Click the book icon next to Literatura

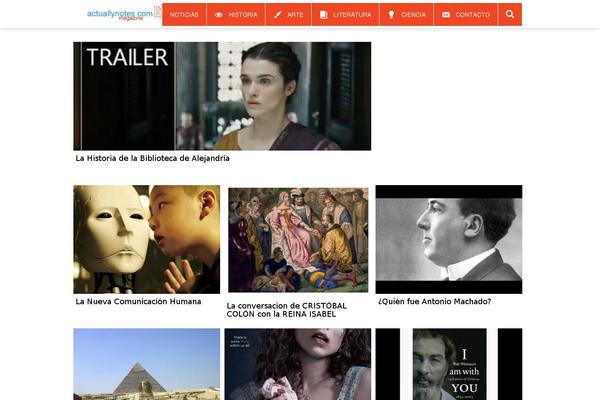coord(324,15)
